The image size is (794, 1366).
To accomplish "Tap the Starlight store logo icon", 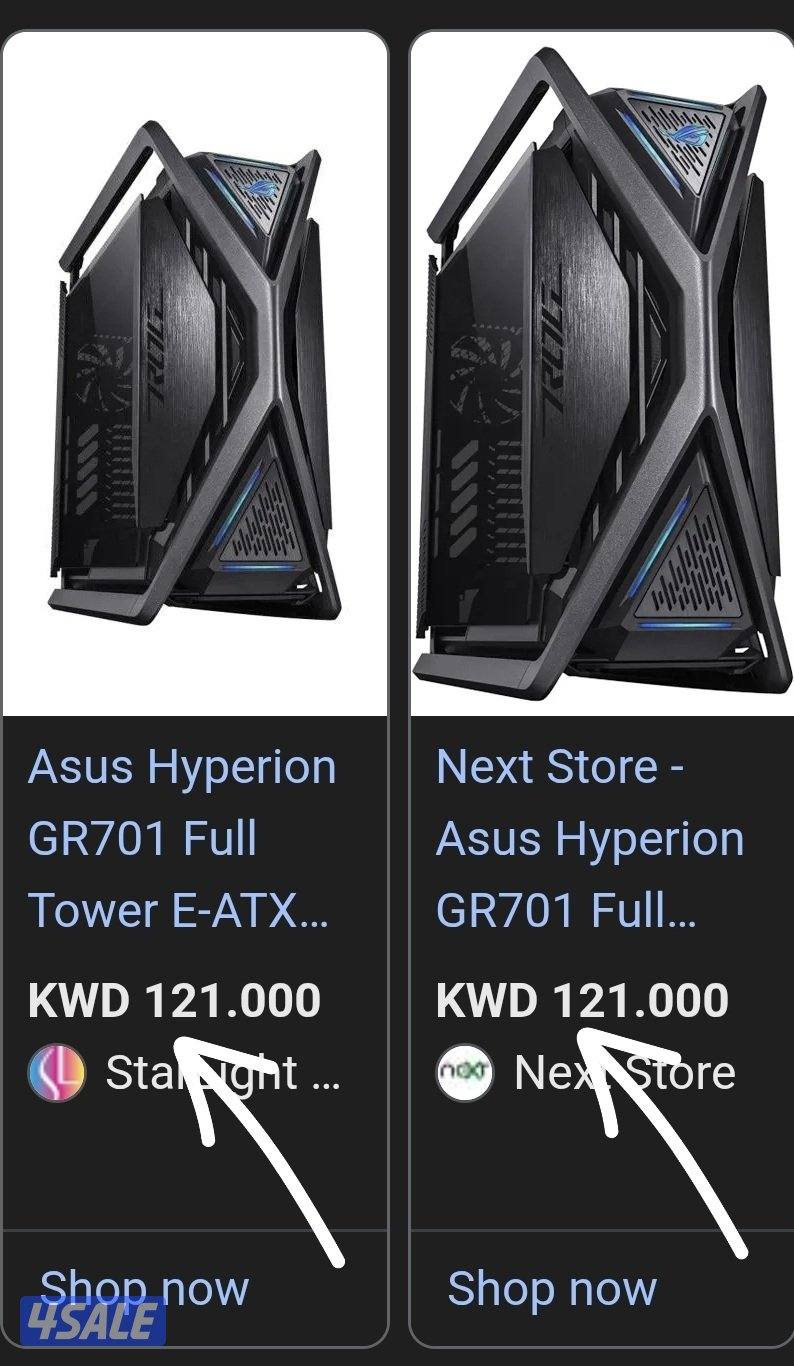I will point(57,1073).
